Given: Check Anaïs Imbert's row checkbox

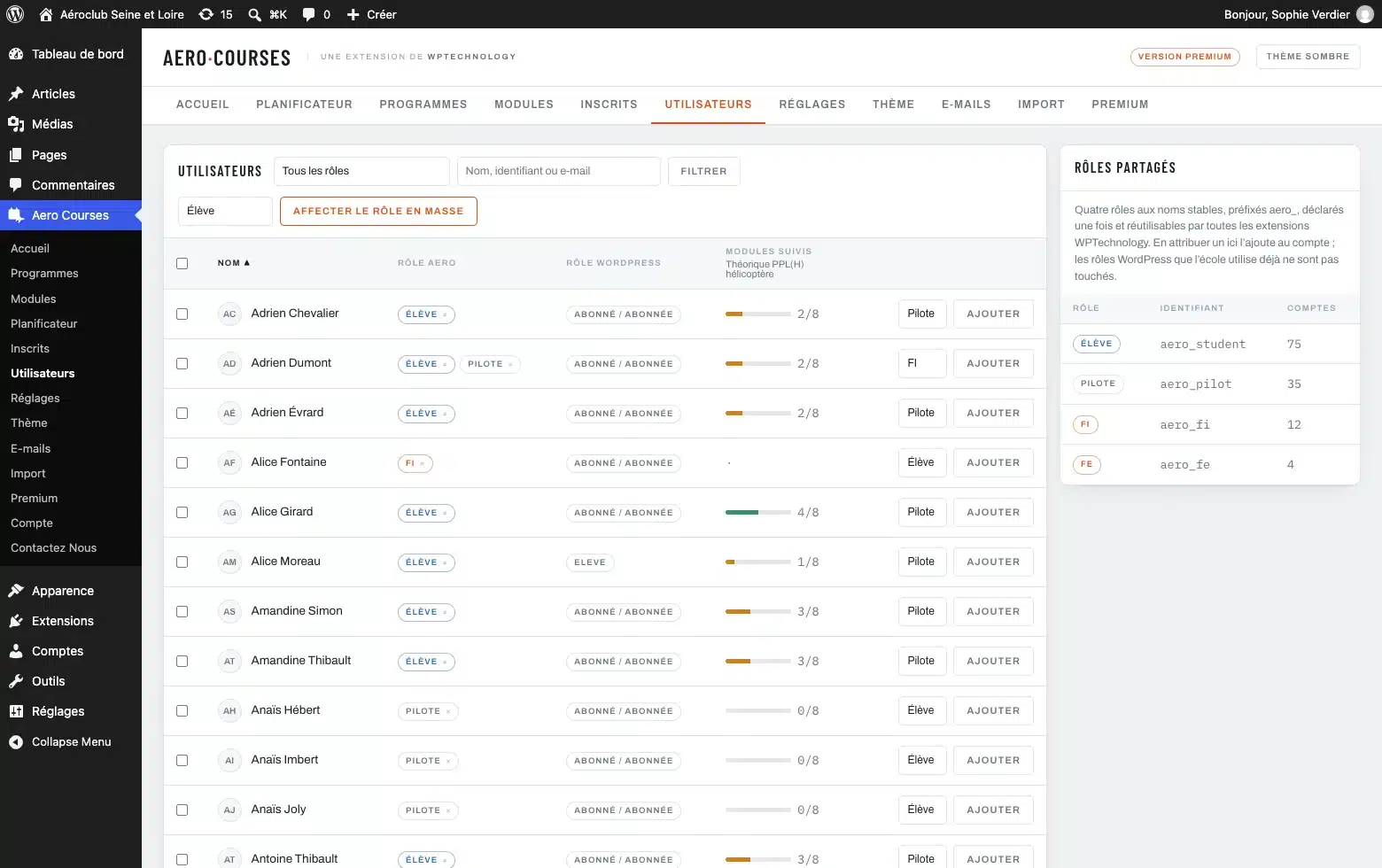Looking at the screenshot, I should point(182,760).
